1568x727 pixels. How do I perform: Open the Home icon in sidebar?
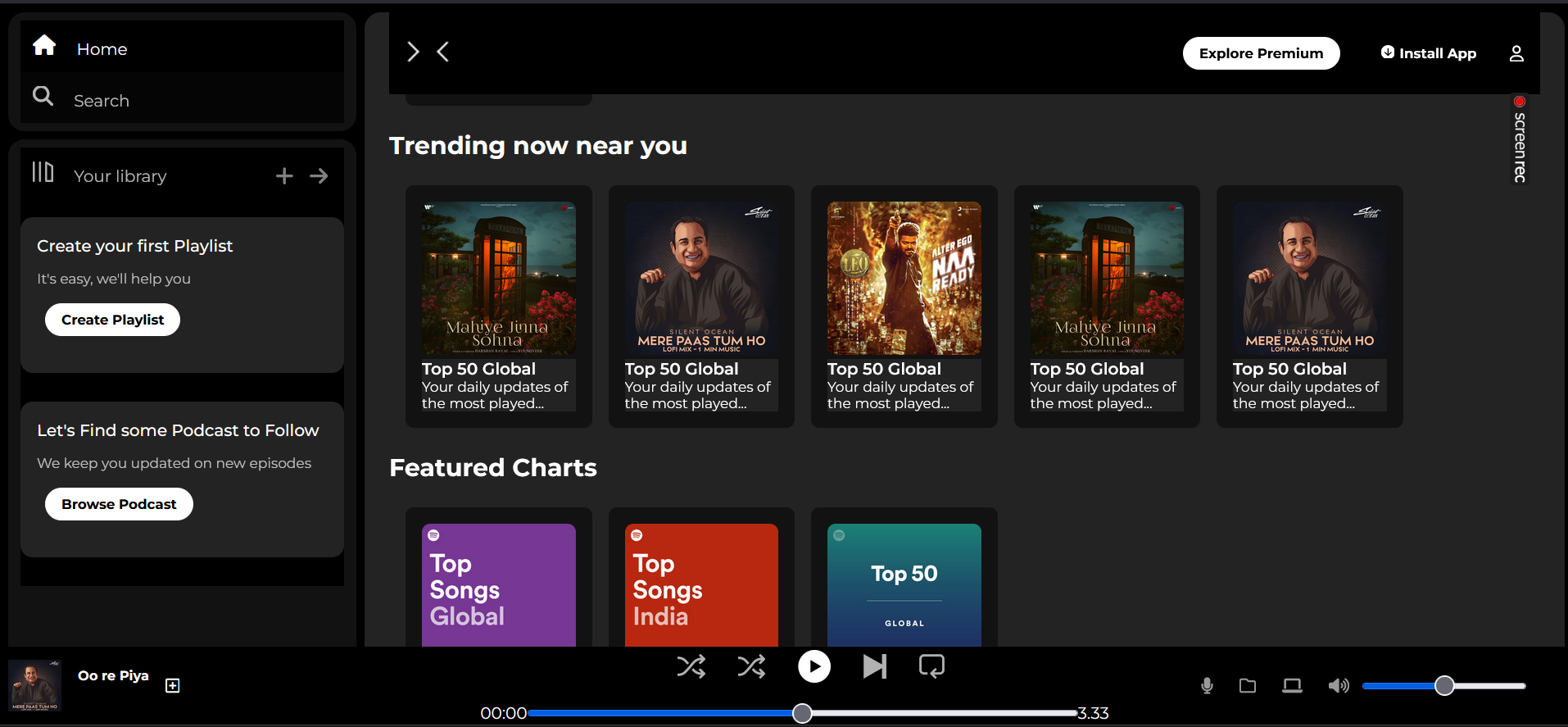tap(44, 45)
